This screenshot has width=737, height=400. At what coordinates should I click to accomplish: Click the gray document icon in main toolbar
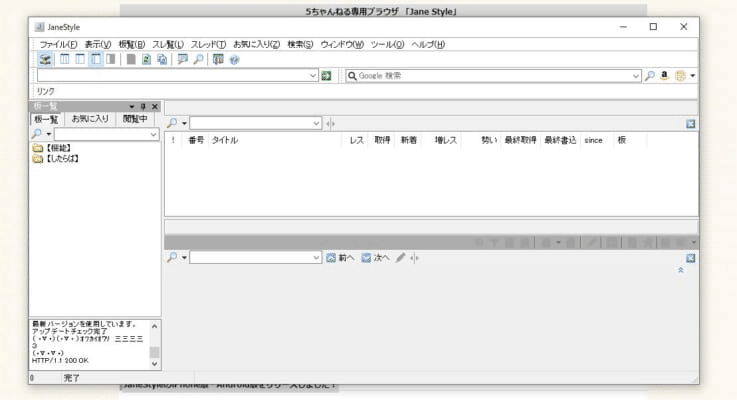click(x=131, y=59)
